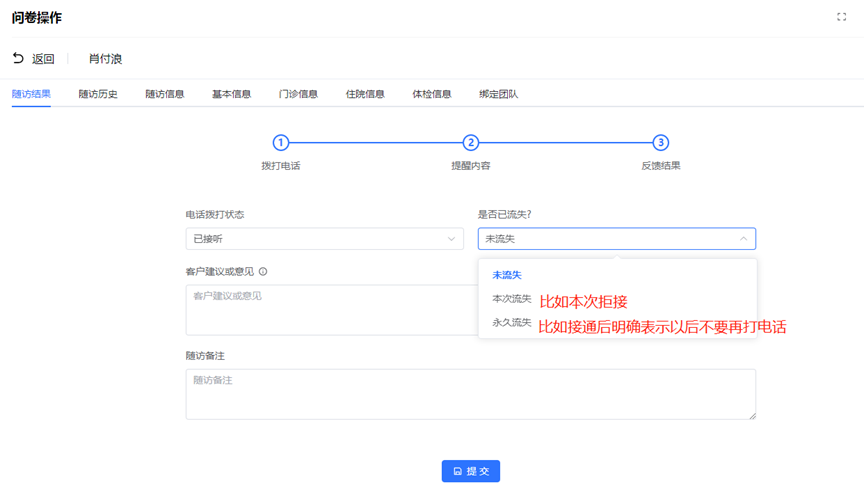864x486 pixels.
Task: Click the 问卷操作 page title
Action: [36, 18]
